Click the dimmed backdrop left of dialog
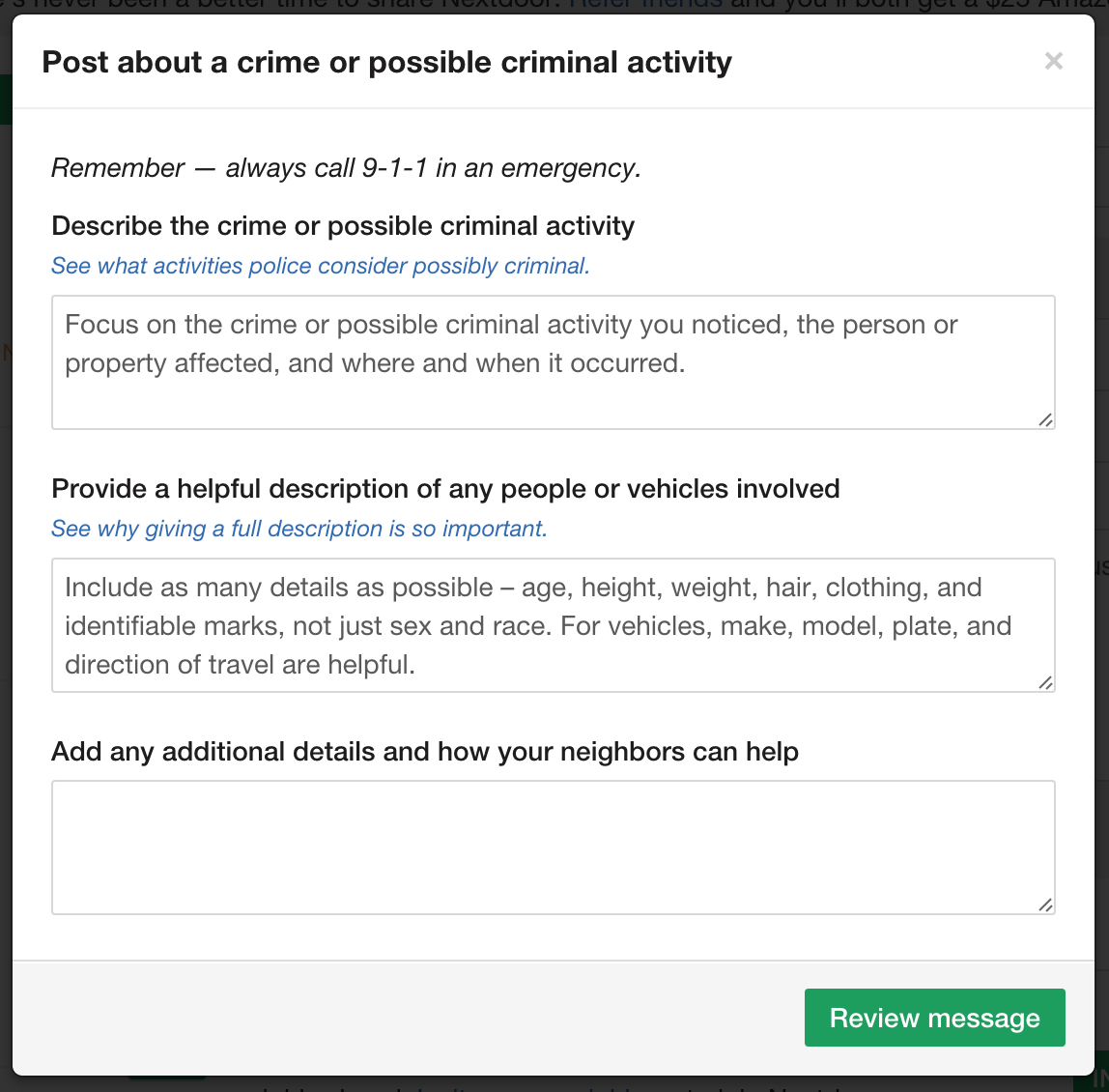Screen dimensions: 1109x1092 [x=6, y=566]
